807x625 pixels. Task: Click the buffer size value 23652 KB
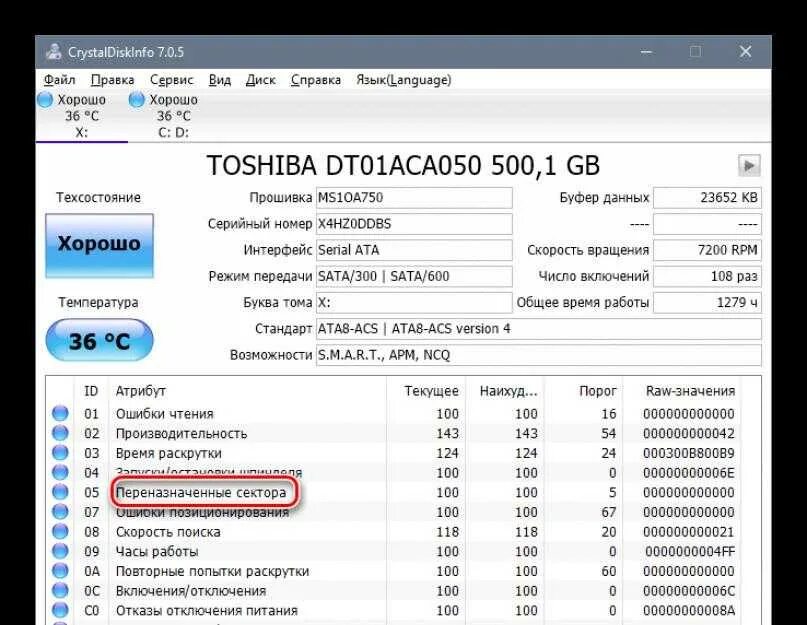tap(707, 198)
